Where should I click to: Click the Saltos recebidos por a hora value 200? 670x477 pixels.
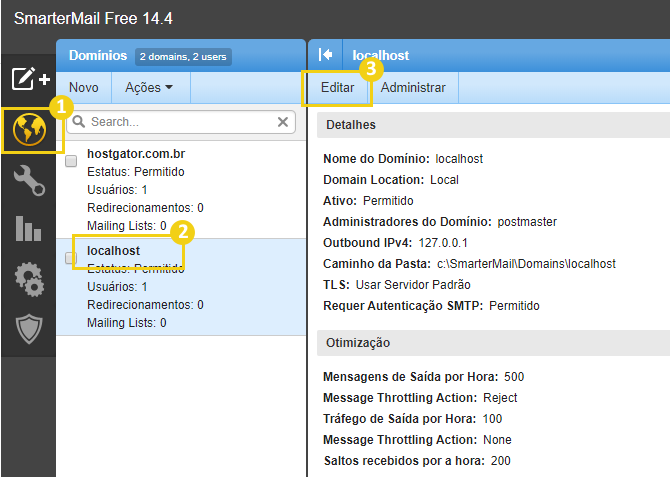(501, 461)
